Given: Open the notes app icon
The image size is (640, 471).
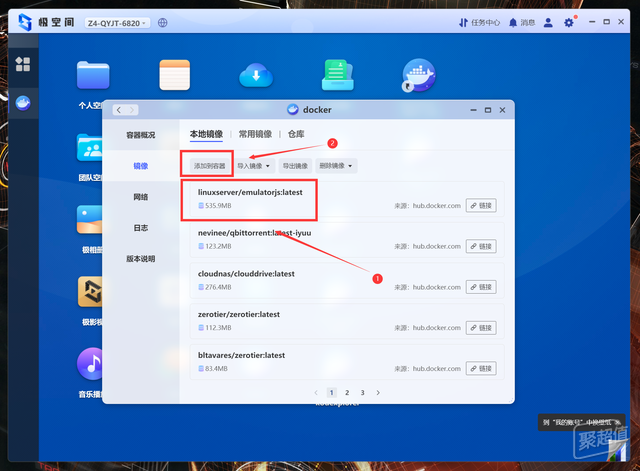Looking at the screenshot, I should [175, 75].
